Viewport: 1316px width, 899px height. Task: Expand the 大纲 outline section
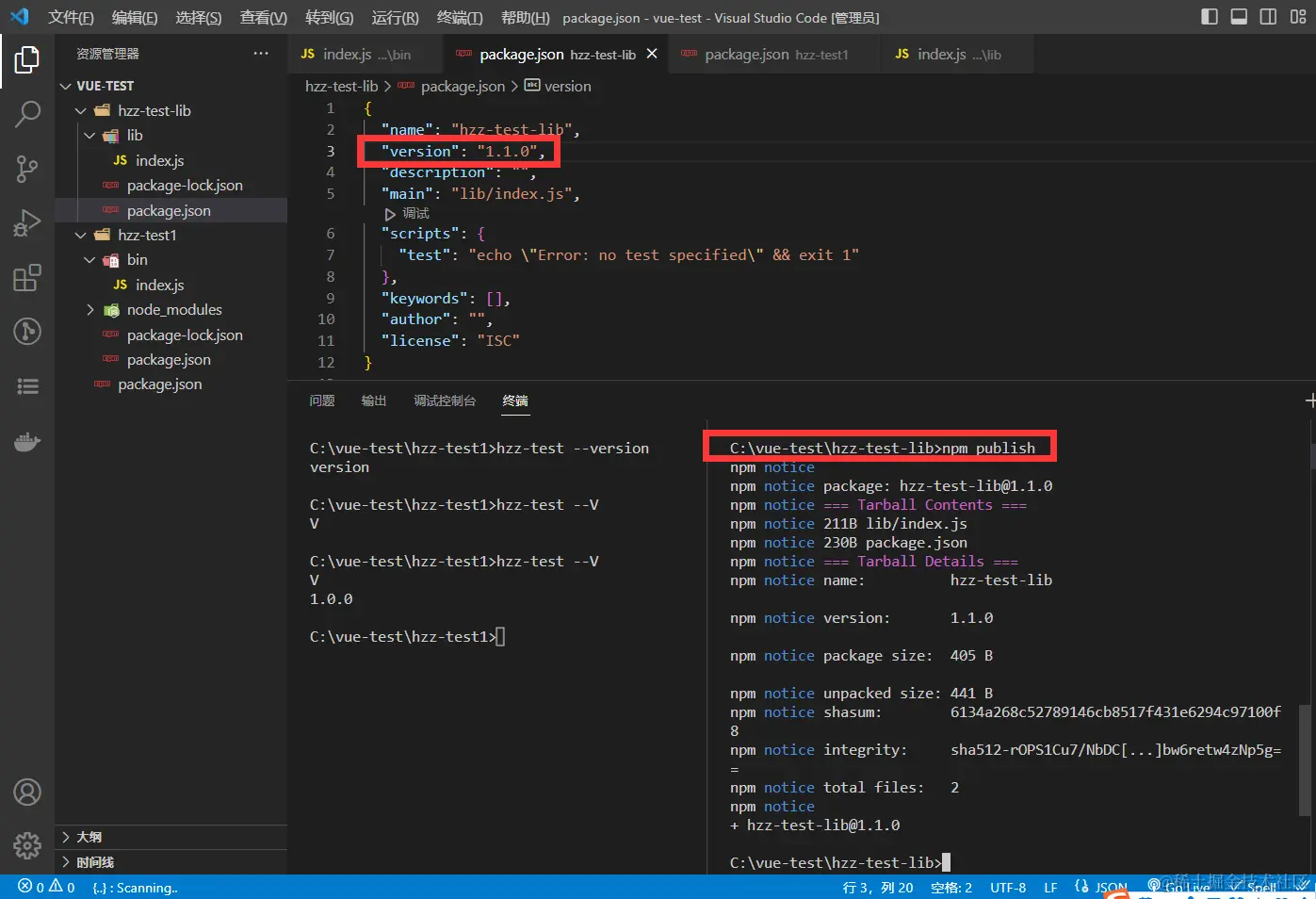[x=66, y=837]
